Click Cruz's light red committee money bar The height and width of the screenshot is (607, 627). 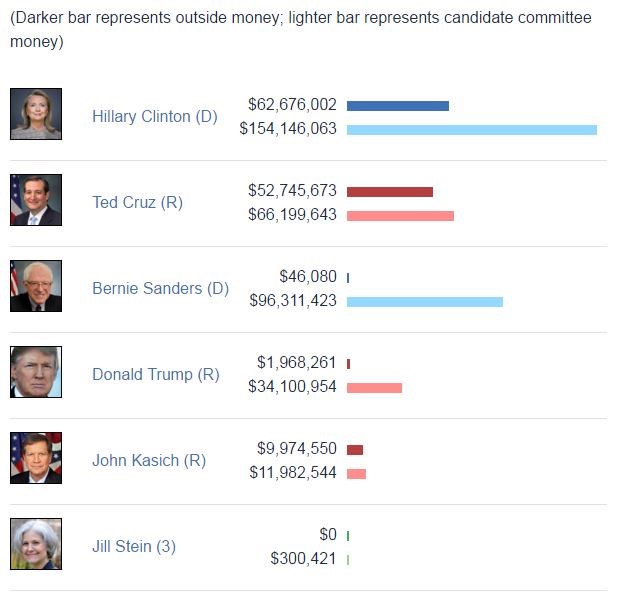pos(400,215)
